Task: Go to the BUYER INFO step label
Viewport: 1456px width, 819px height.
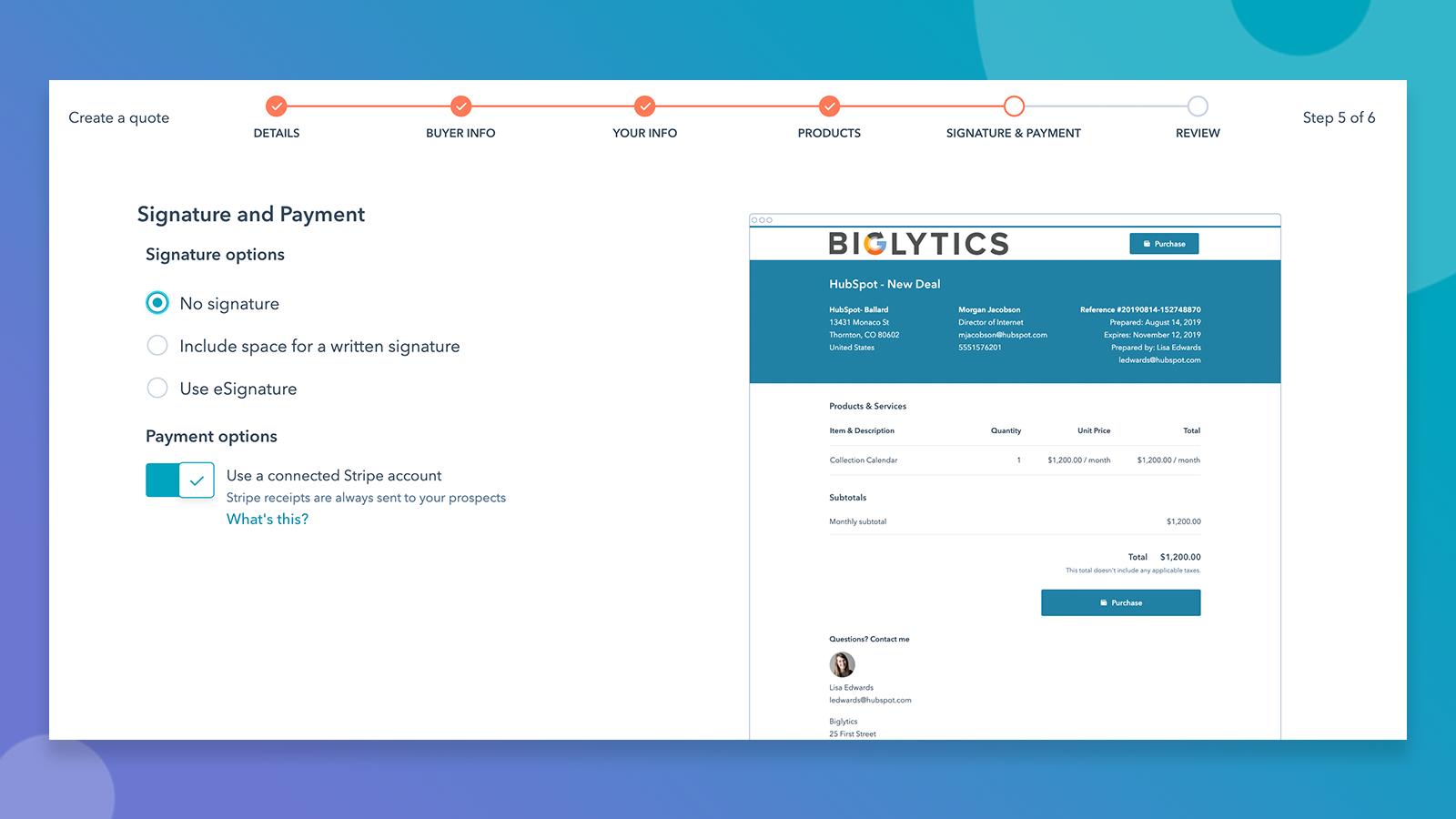Action: point(460,133)
